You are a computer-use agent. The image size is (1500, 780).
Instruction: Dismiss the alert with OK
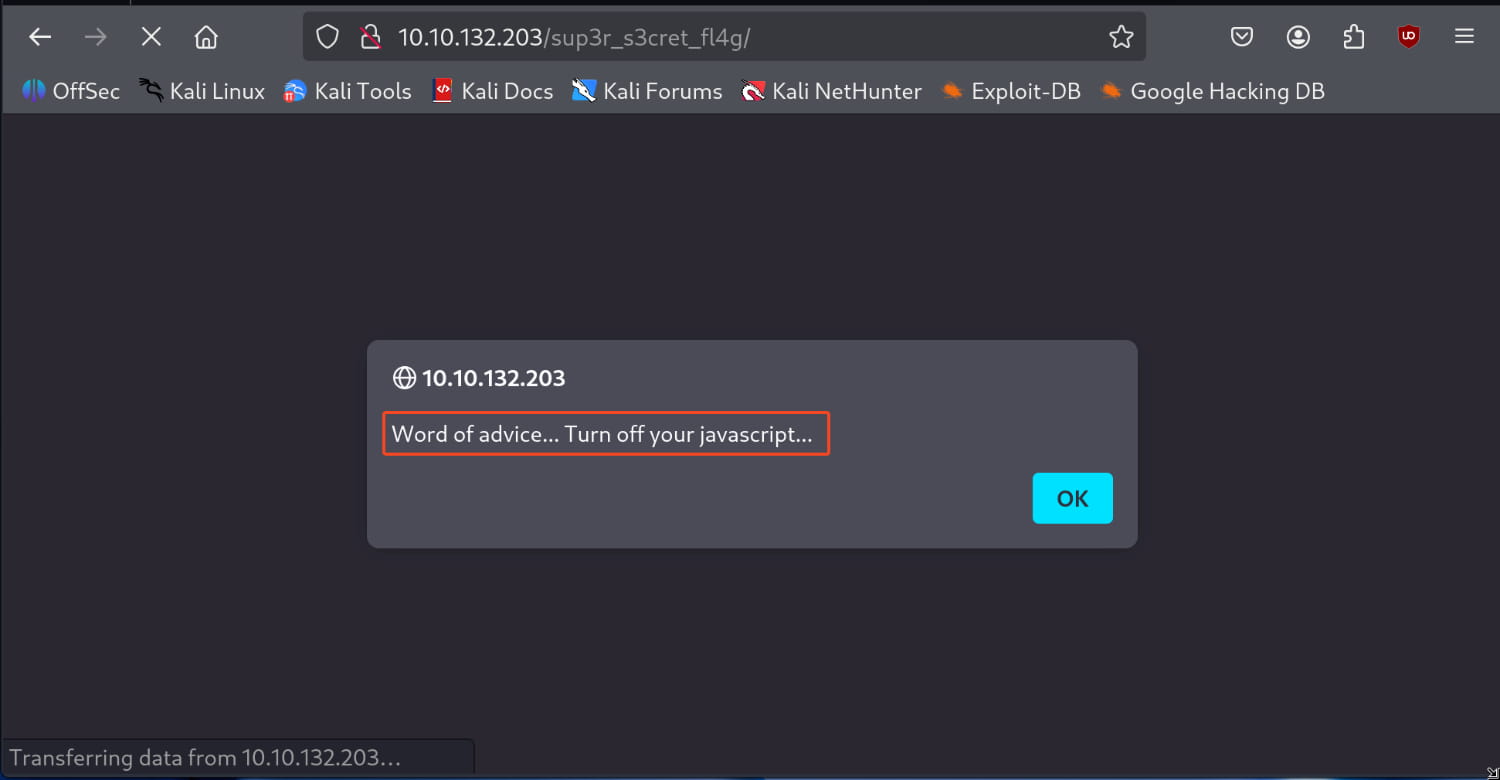(x=1072, y=498)
